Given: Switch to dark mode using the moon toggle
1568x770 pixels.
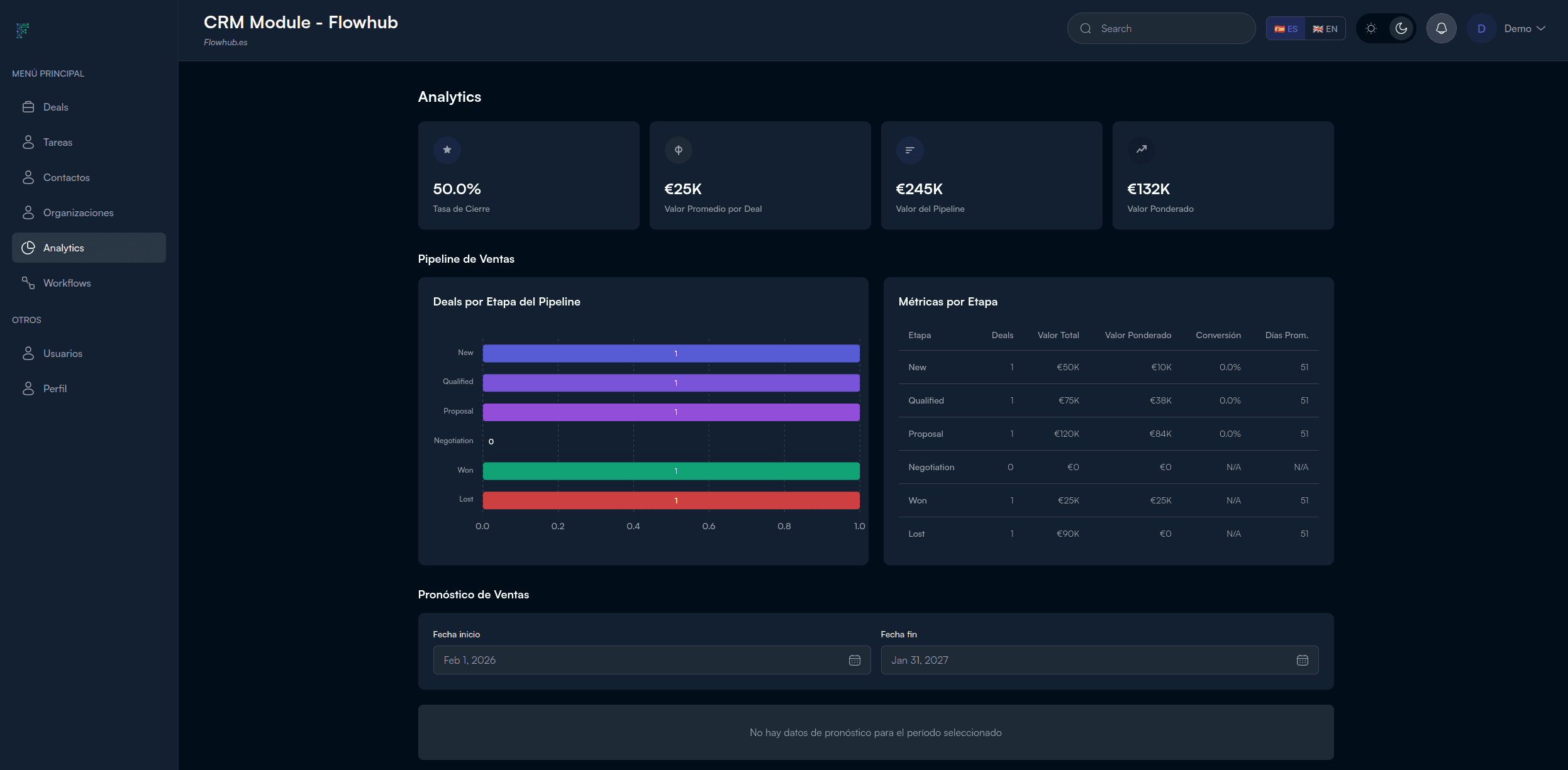Looking at the screenshot, I should pos(1402,28).
